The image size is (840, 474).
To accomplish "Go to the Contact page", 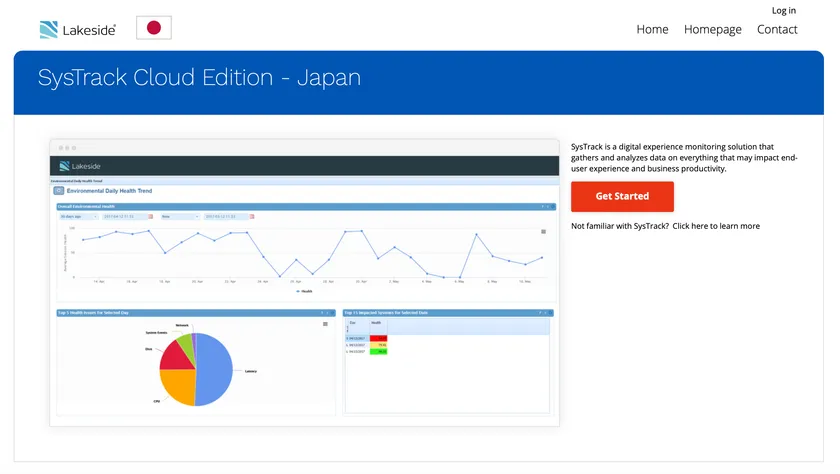I will (x=777, y=29).
